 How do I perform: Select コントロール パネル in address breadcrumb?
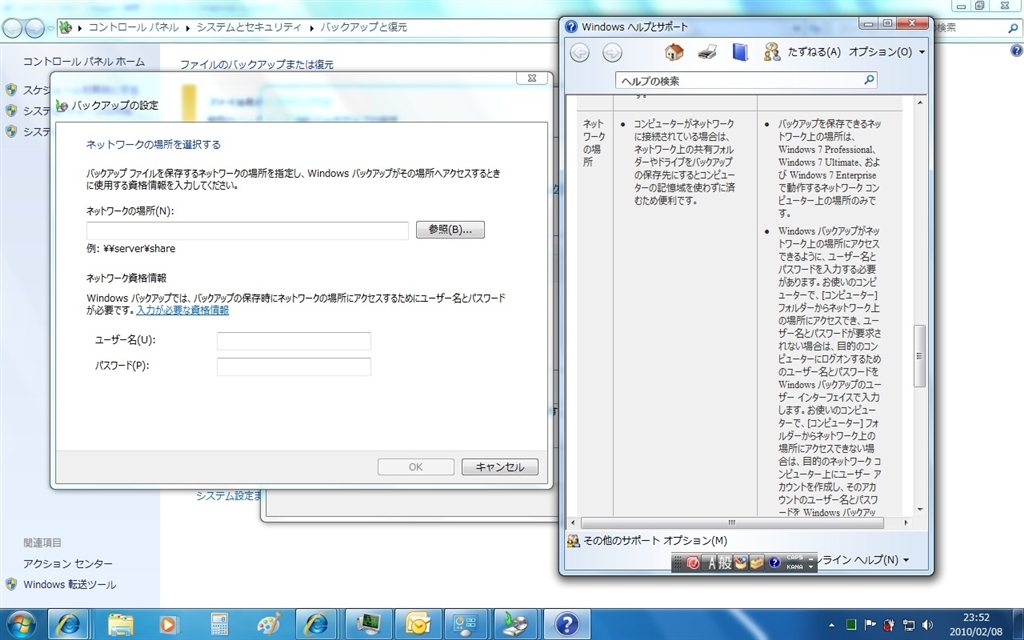pyautogui.click(x=133, y=27)
